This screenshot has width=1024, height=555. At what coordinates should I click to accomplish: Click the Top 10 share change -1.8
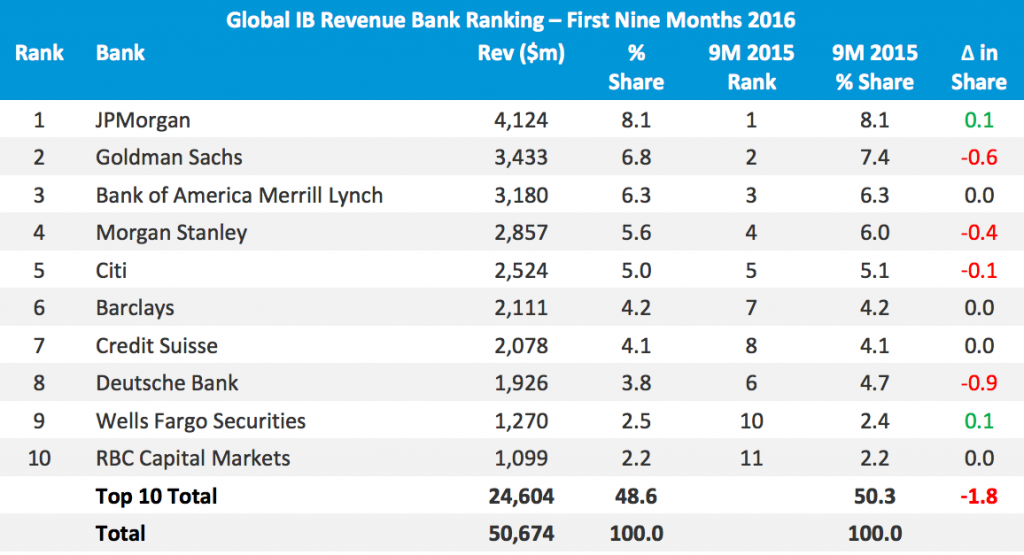pyautogui.click(x=979, y=496)
